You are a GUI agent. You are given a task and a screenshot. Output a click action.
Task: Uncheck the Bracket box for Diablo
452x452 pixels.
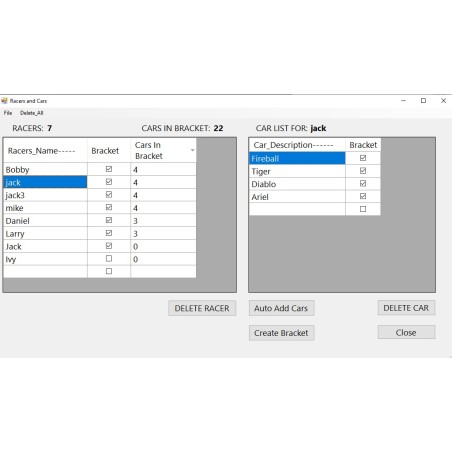click(363, 183)
